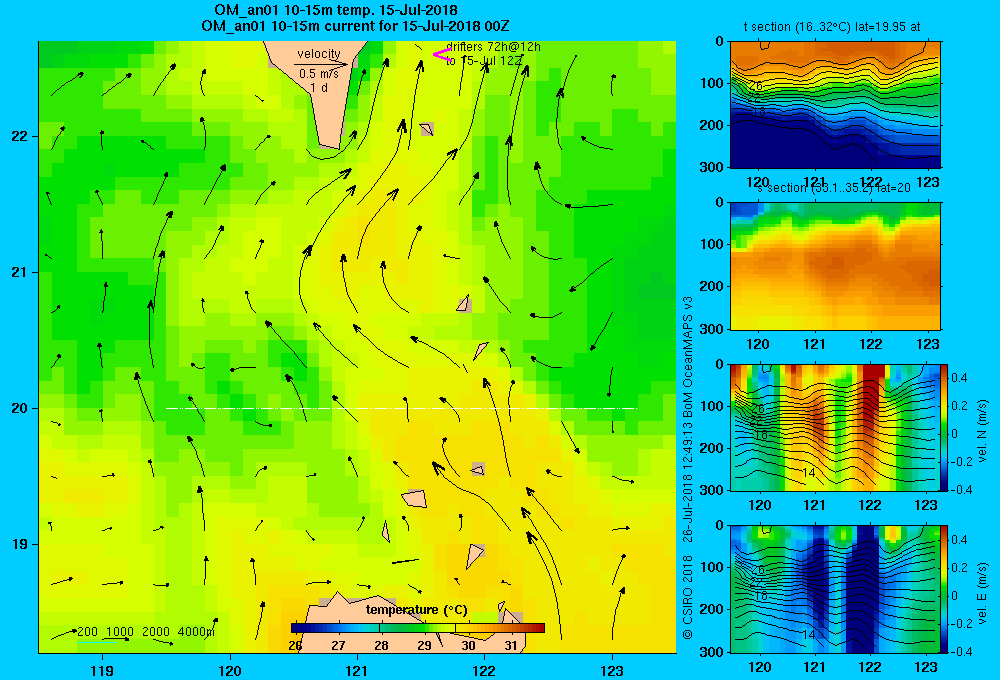This screenshot has height=680, width=1000.
Task: Click the 28 tick on temperature colorbar
Action: click(x=381, y=646)
